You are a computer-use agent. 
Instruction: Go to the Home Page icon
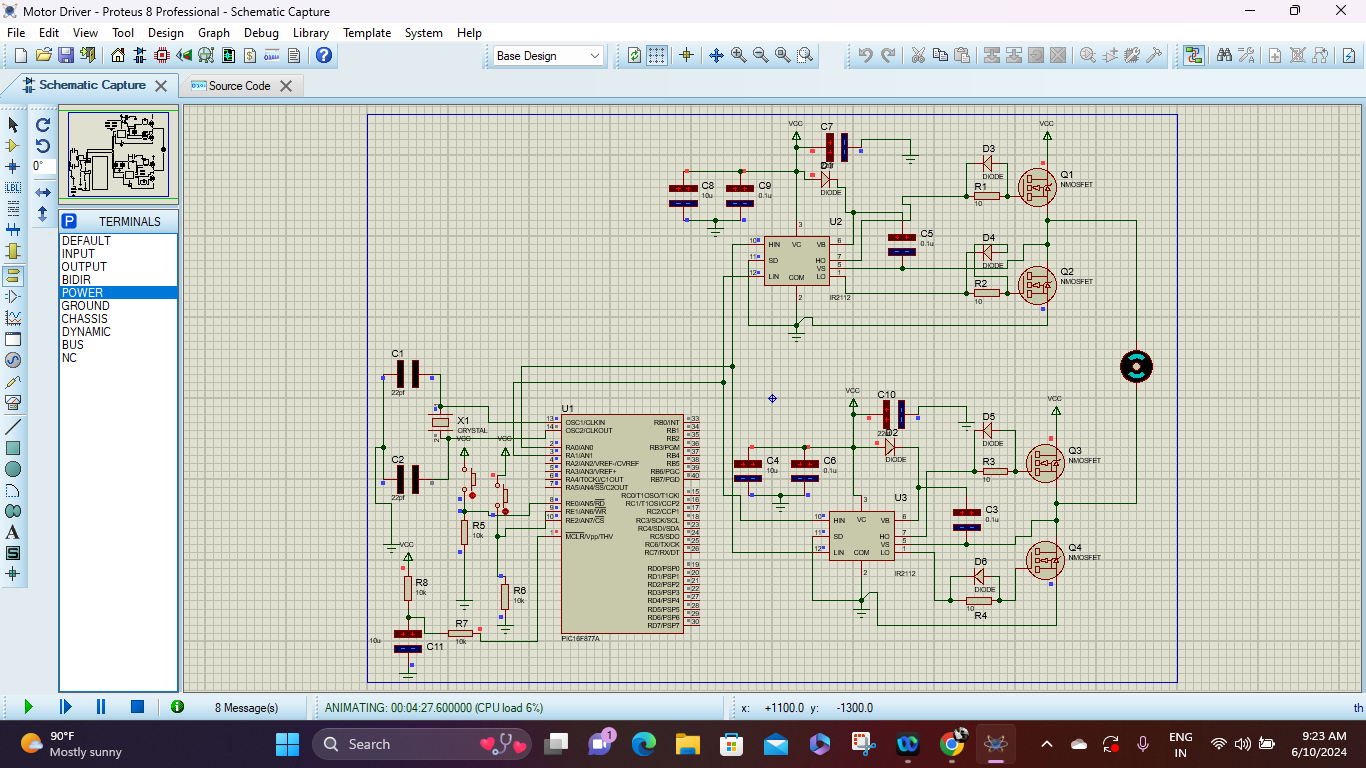[117, 55]
